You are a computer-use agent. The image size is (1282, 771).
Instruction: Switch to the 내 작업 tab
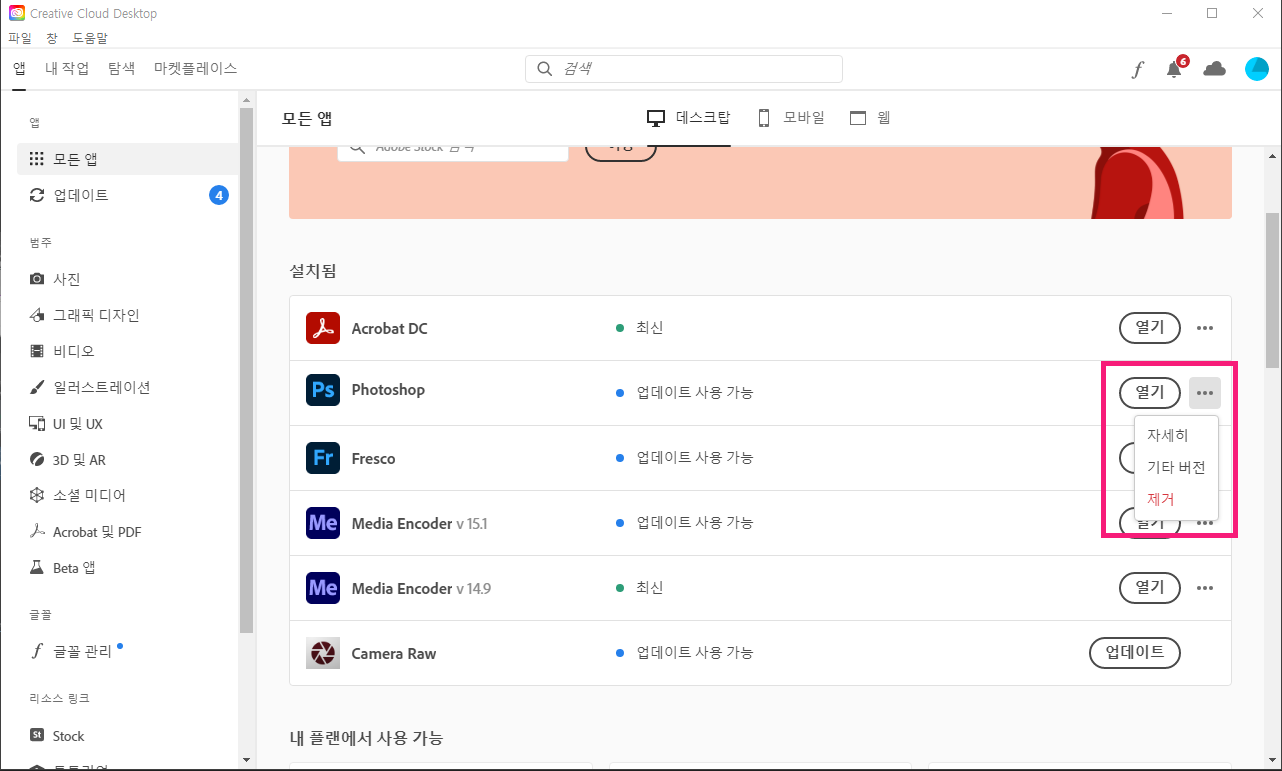[67, 69]
